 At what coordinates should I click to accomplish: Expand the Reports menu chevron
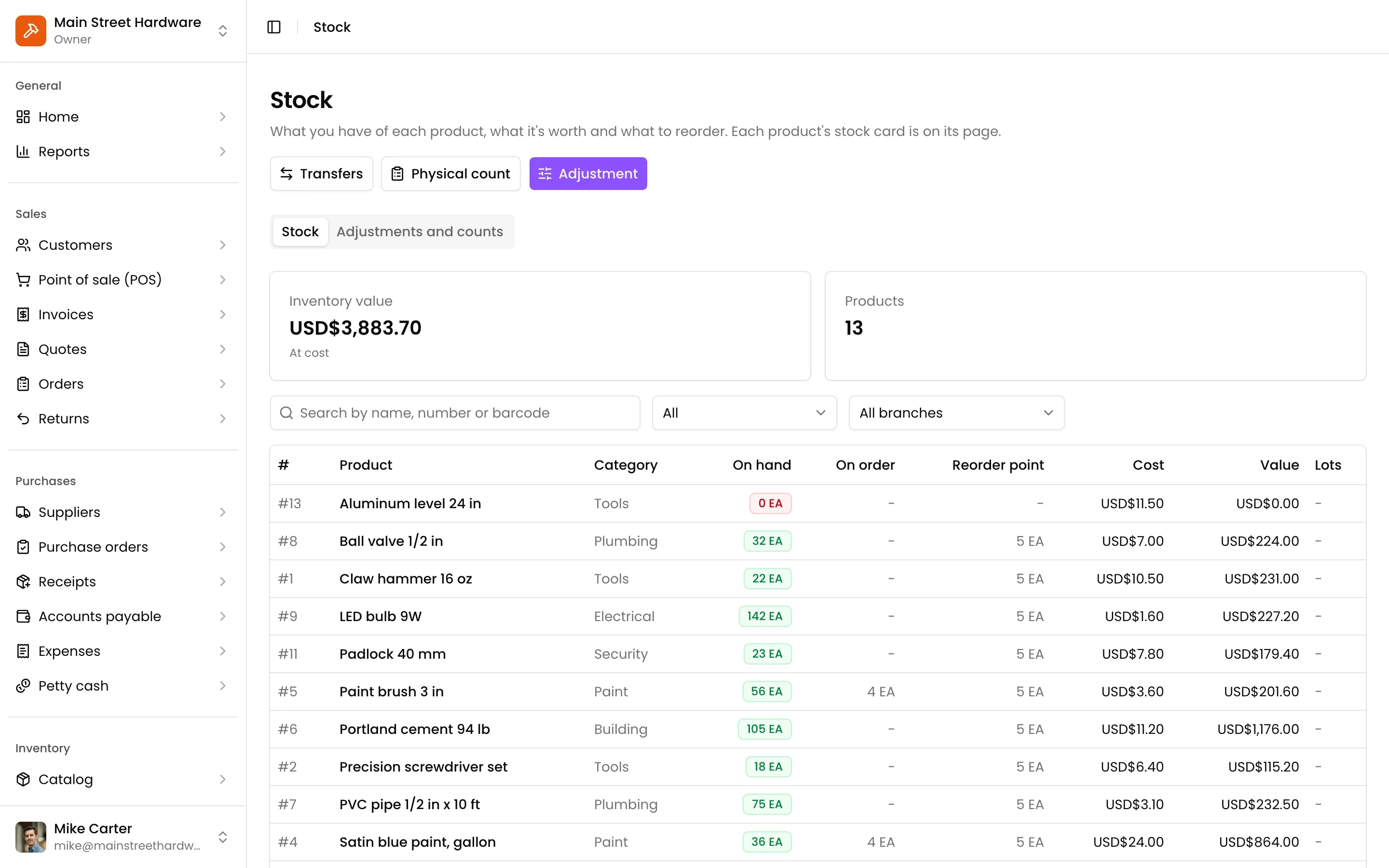[223, 151]
